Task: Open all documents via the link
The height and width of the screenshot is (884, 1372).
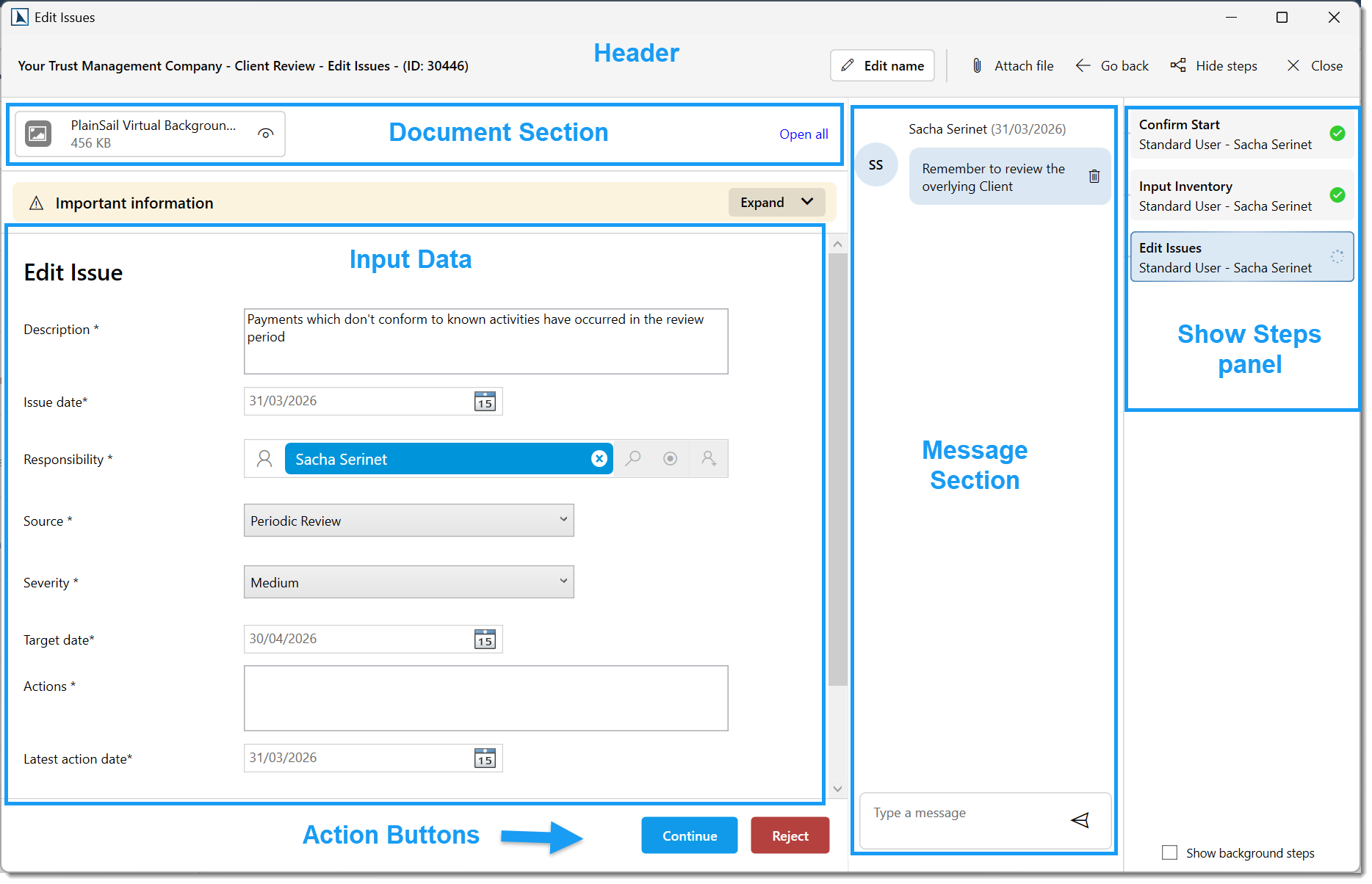Action: pos(804,134)
